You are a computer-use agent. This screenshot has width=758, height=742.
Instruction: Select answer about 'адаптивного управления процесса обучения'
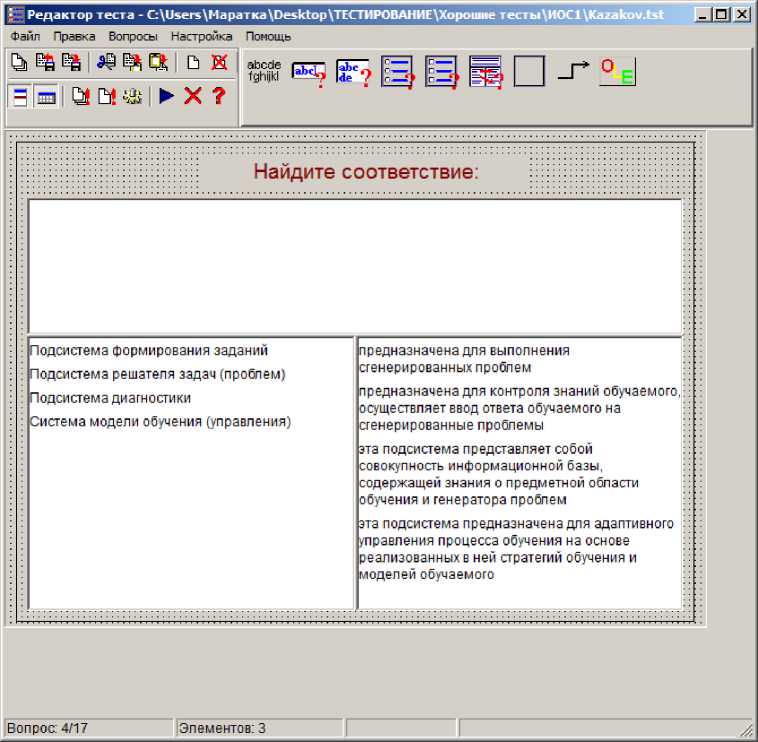point(516,549)
